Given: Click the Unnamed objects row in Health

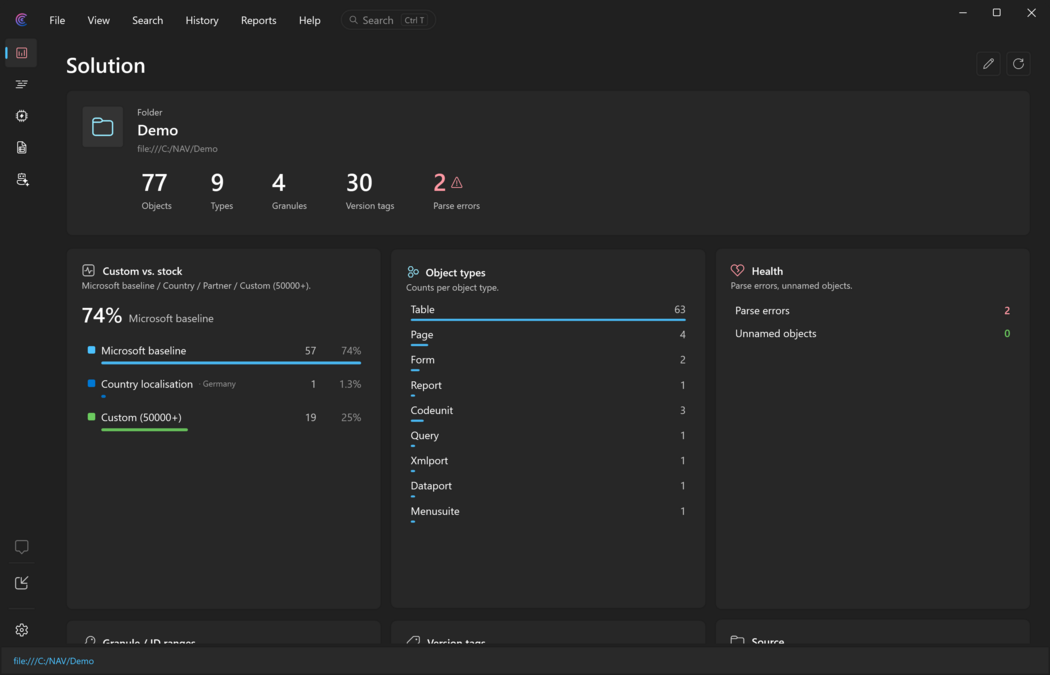Looking at the screenshot, I should [x=873, y=333].
